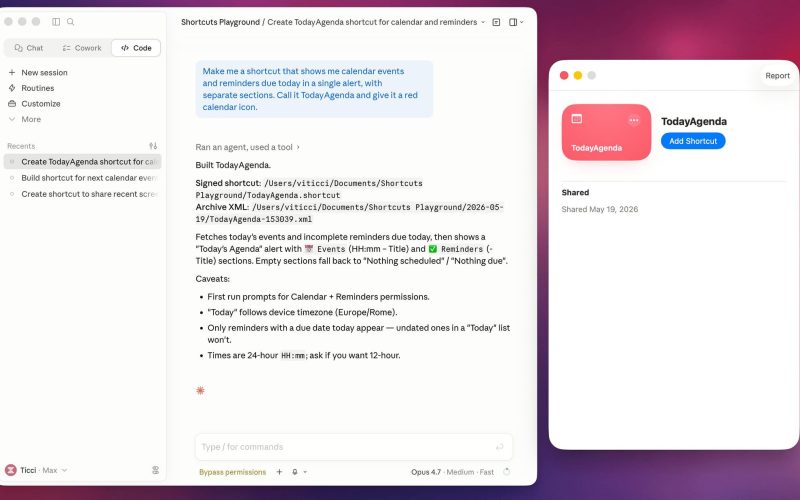Viewport: 800px width, 500px height.
Task: Open the TodayAgenda card's ellipsis menu
Action: (634, 120)
